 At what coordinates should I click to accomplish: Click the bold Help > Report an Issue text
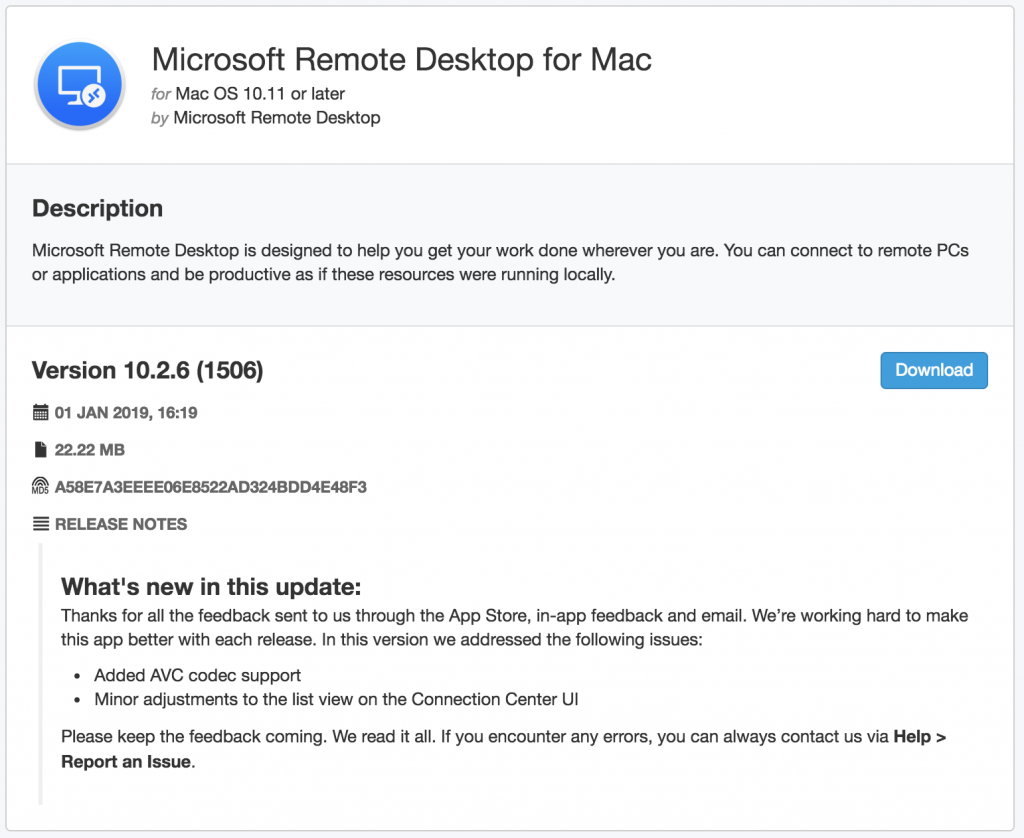point(503,749)
